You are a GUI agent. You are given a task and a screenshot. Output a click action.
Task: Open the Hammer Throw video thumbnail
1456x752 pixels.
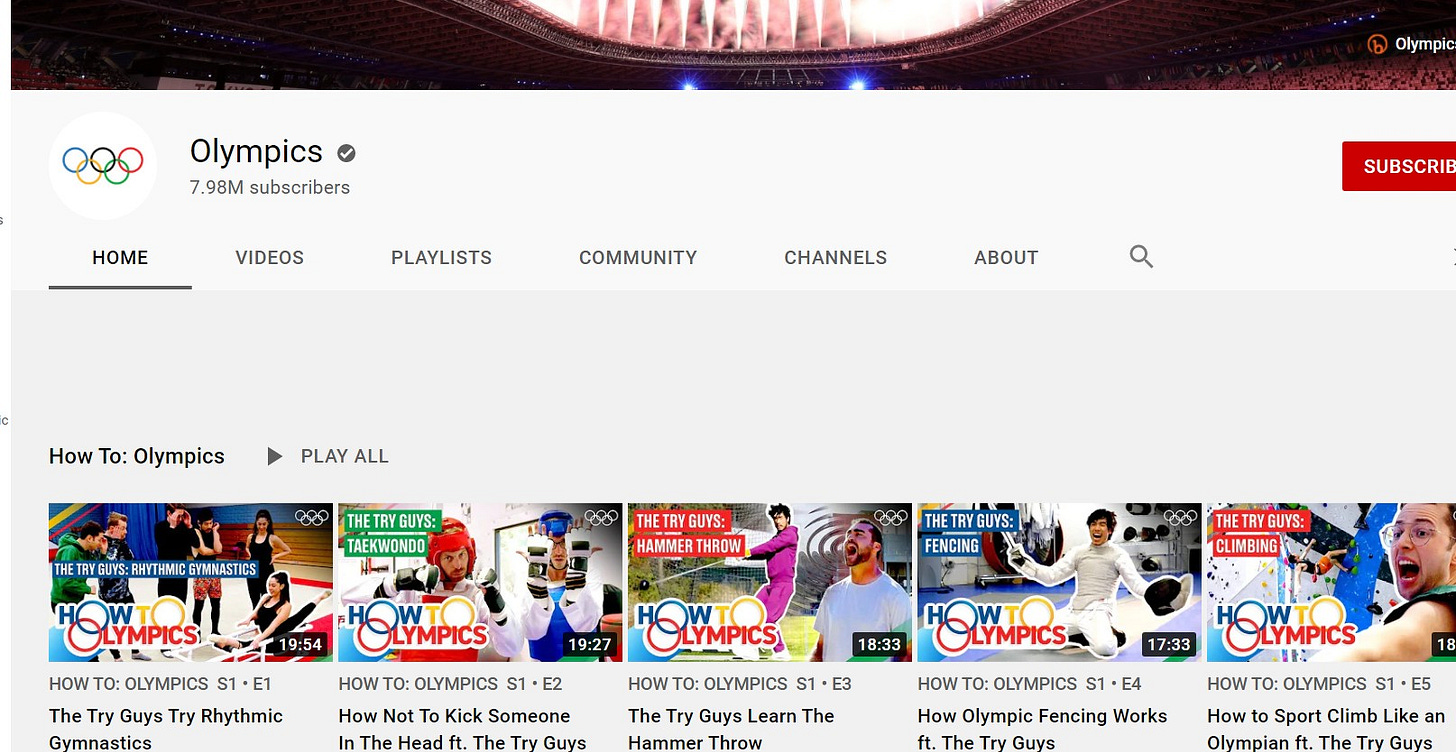pyautogui.click(x=770, y=582)
